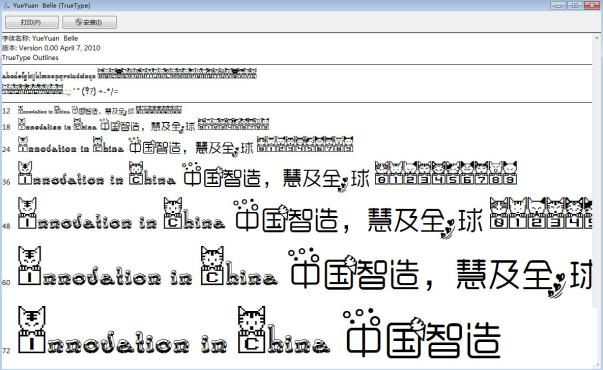Screen dimensions: 603x370
Task: Click the '24' size label
Action: [x=6, y=149]
